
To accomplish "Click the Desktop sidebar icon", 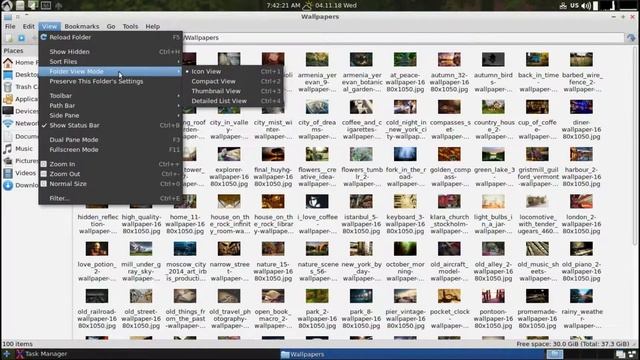I will [x=8, y=75].
